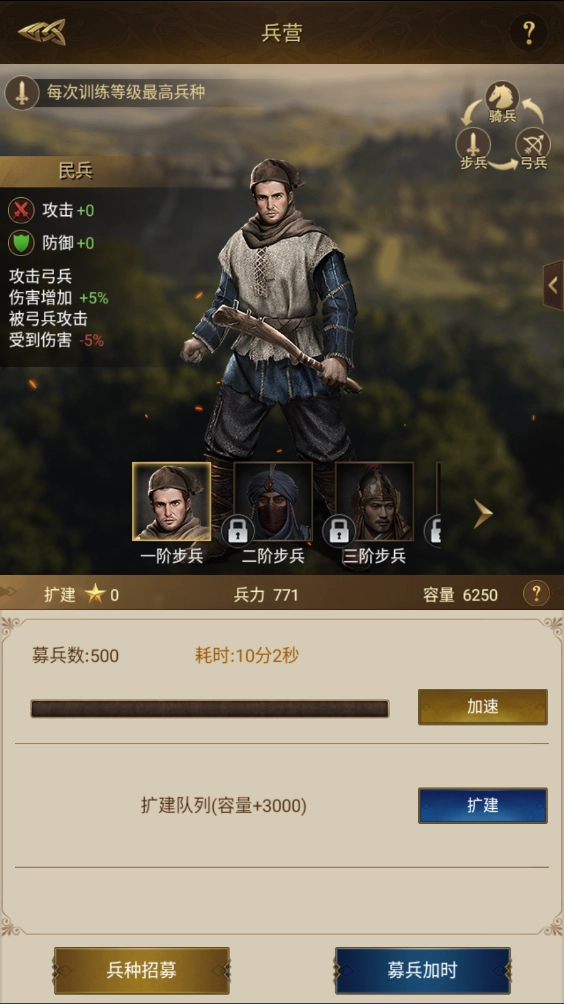Open 募兵加时 extra time button

pos(423,971)
